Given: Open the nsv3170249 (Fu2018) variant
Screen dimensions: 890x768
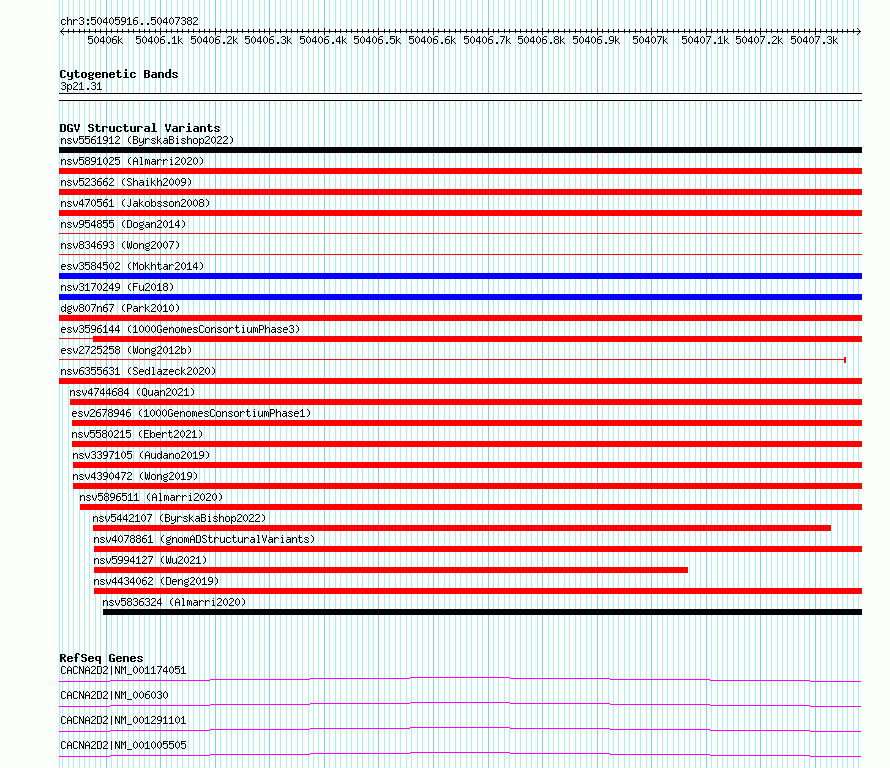Looking at the screenshot, I should pyautogui.click(x=117, y=287).
